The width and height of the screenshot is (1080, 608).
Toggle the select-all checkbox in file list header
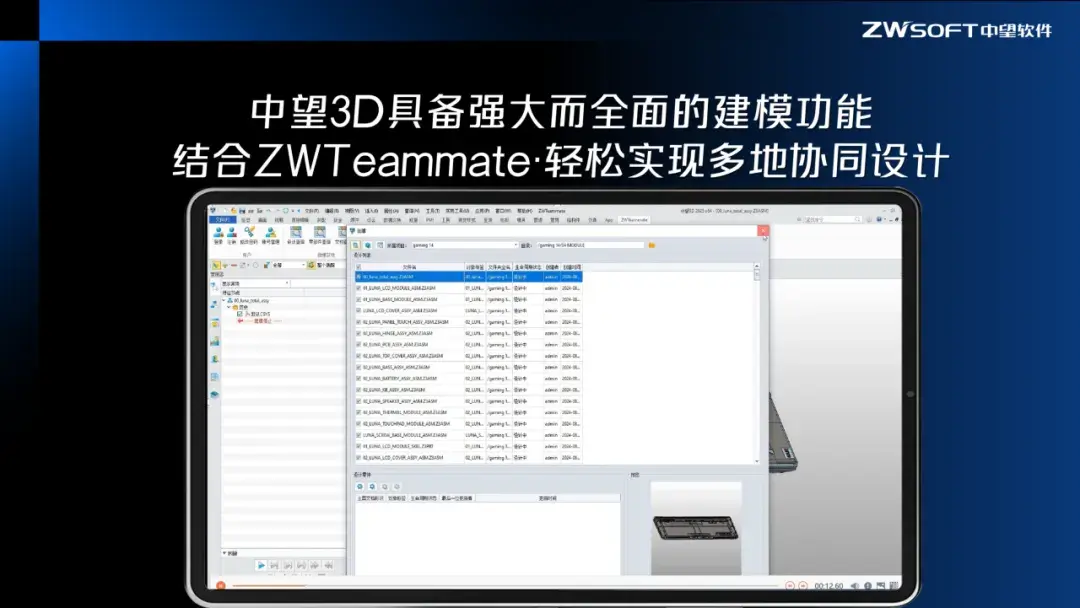(x=358, y=267)
